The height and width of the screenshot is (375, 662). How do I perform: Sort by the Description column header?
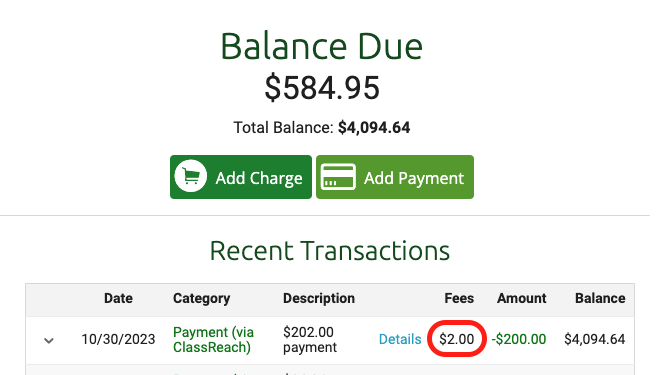319,298
